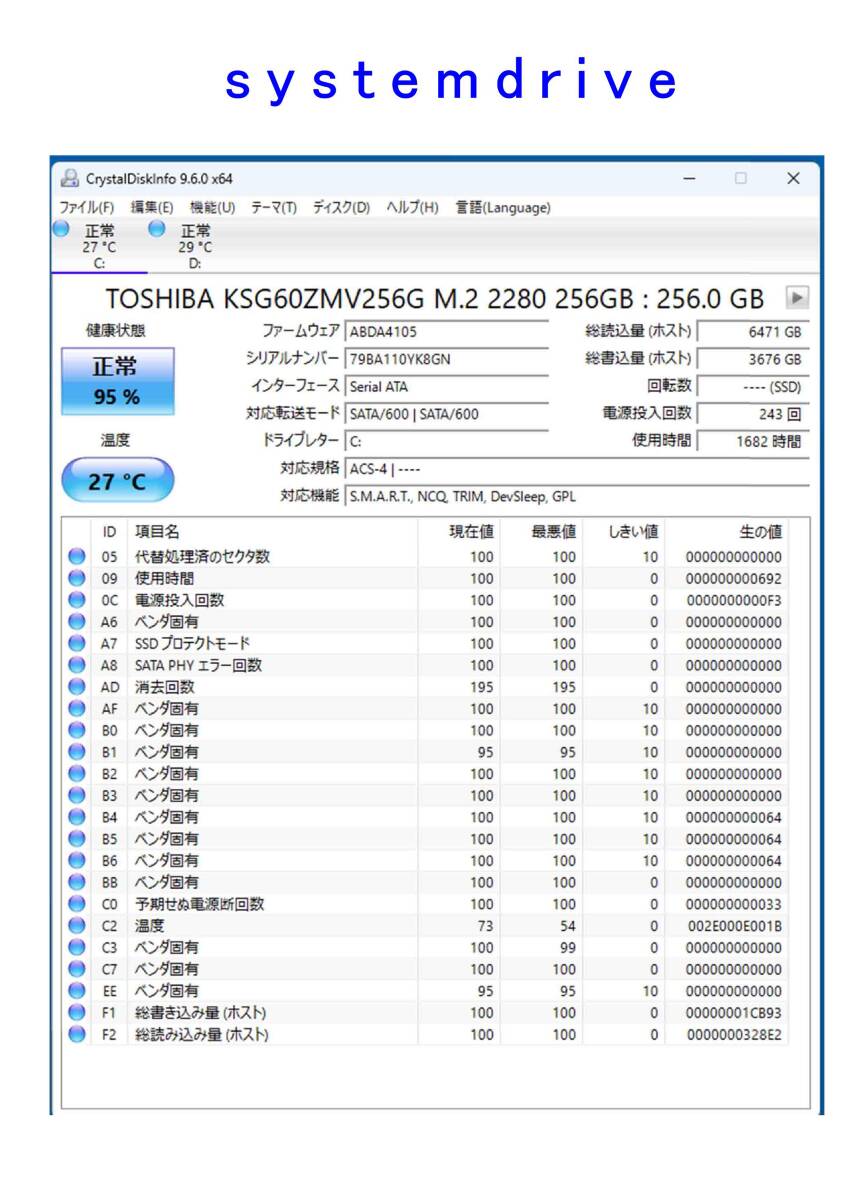Screen dimensions: 849x1200
Task: Open the ファイル(F) menu
Action: (x=86, y=207)
